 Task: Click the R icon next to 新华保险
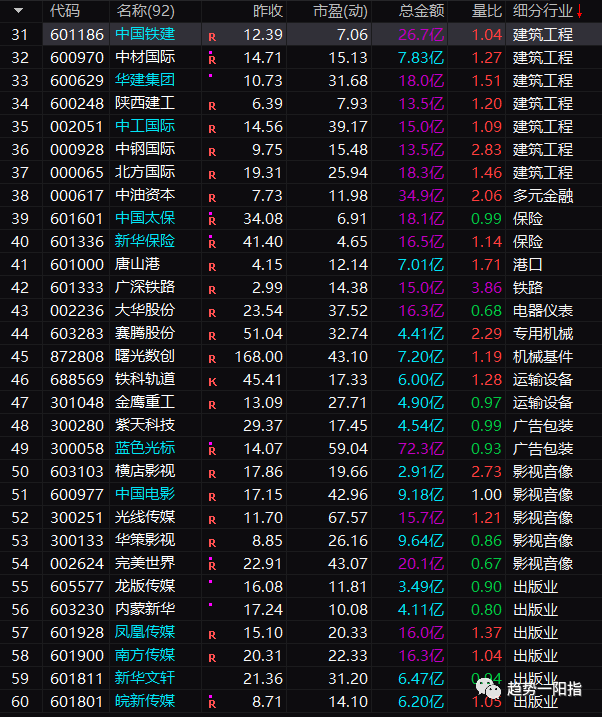212,243
